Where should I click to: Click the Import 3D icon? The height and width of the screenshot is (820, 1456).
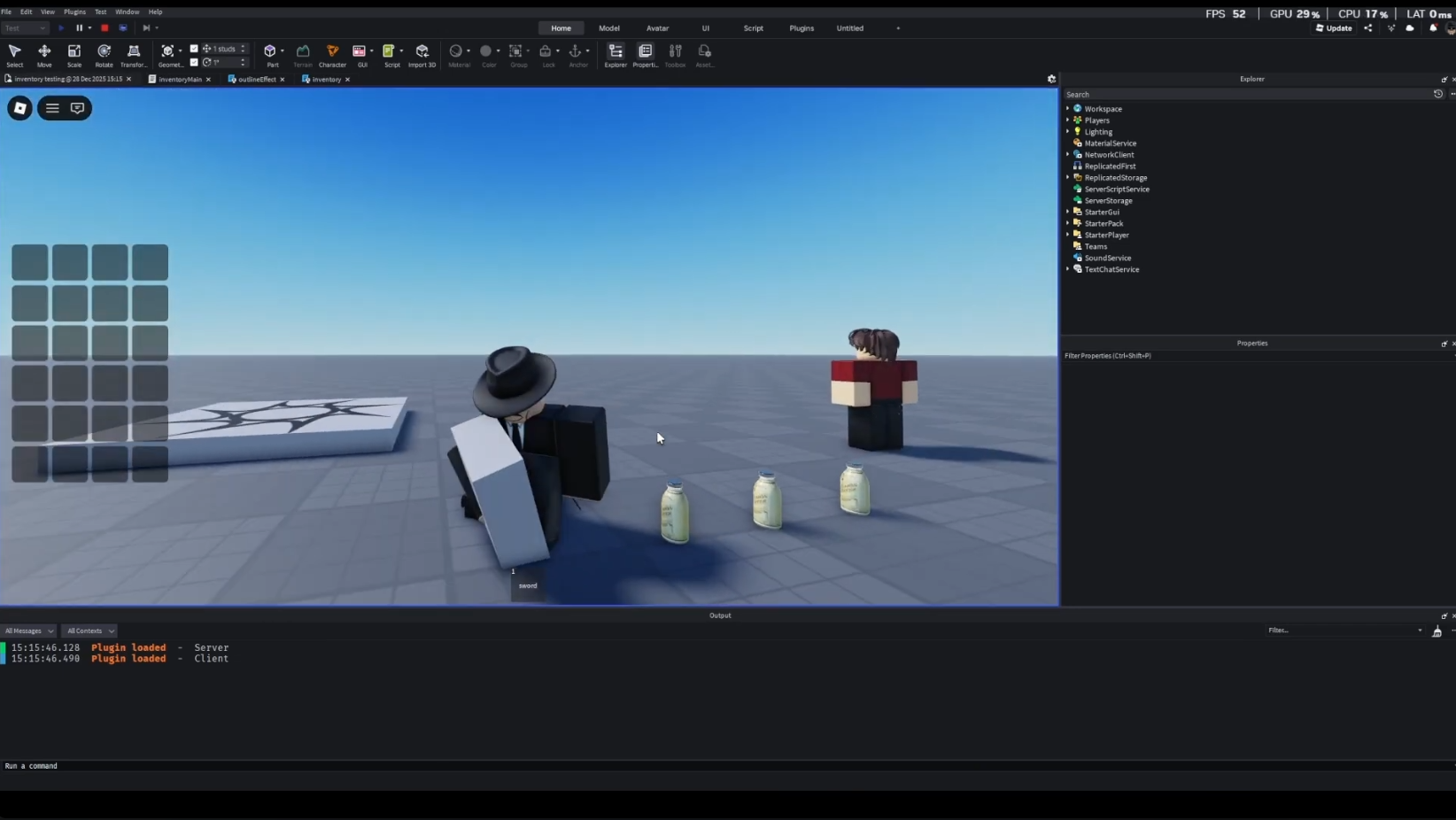(x=422, y=53)
